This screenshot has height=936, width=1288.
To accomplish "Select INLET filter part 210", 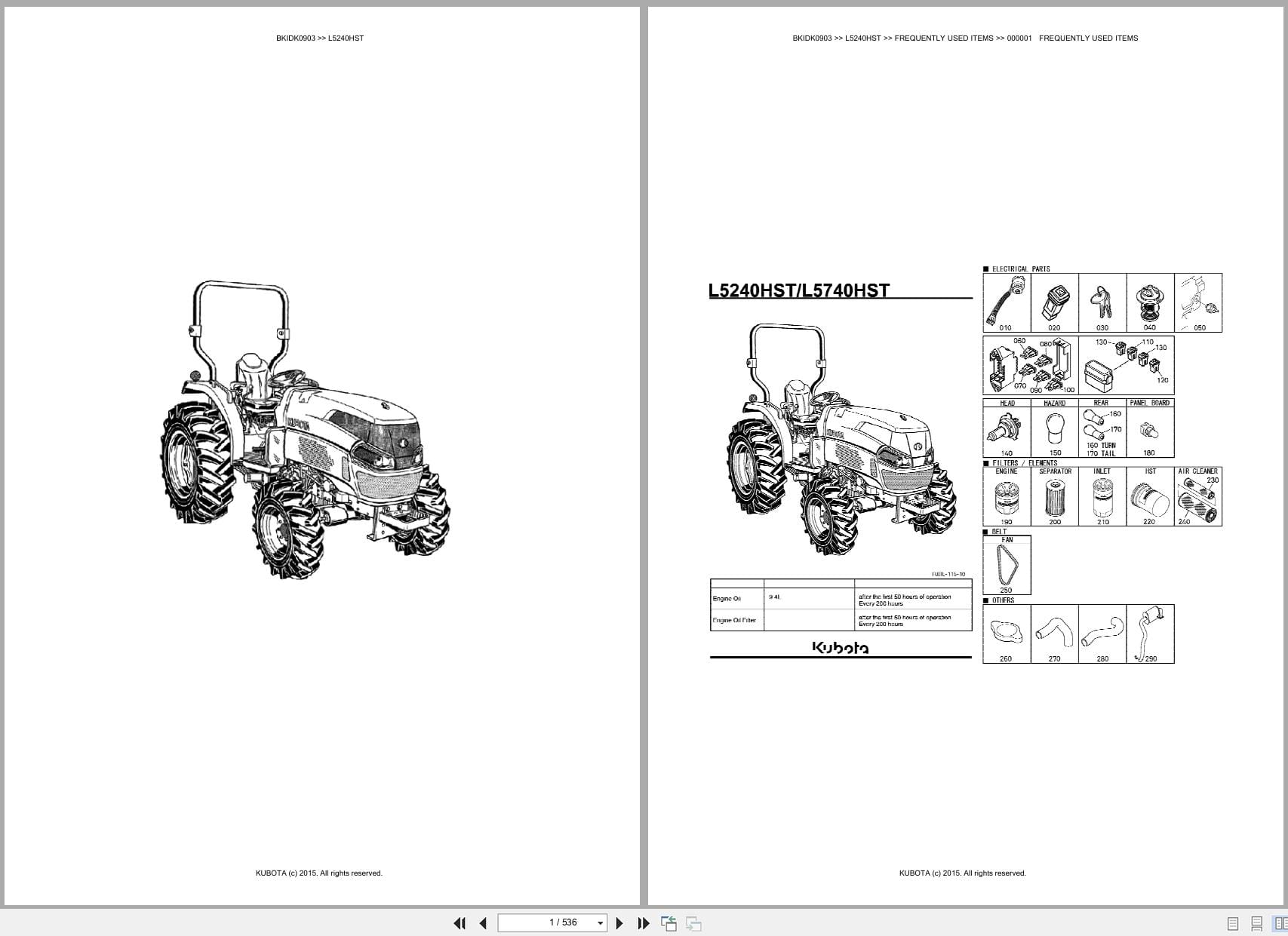I will click(x=1102, y=496).
